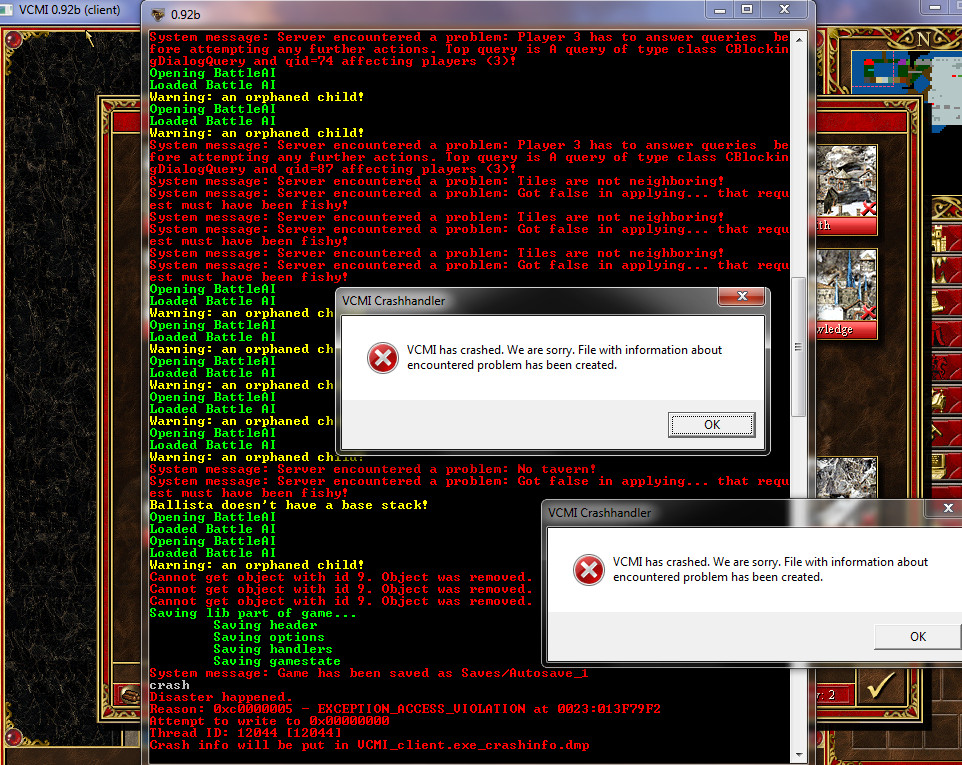962x765 pixels.
Task: Minimize the 0.92b console window
Action: [718, 9]
